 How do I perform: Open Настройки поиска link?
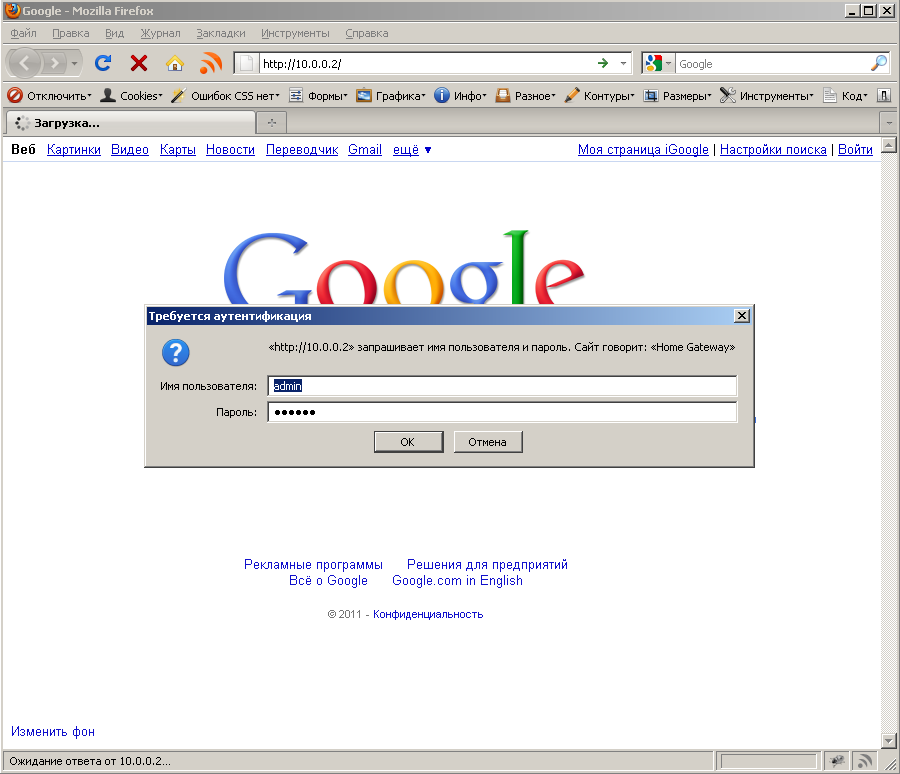pyautogui.click(x=773, y=150)
